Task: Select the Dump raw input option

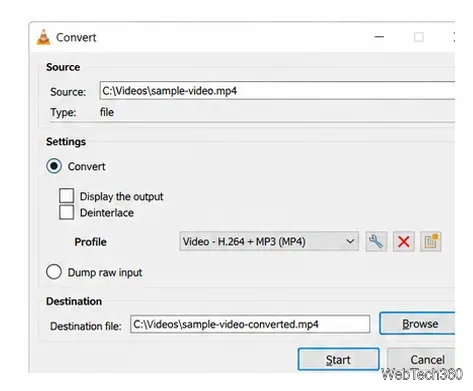Action: click(54, 272)
